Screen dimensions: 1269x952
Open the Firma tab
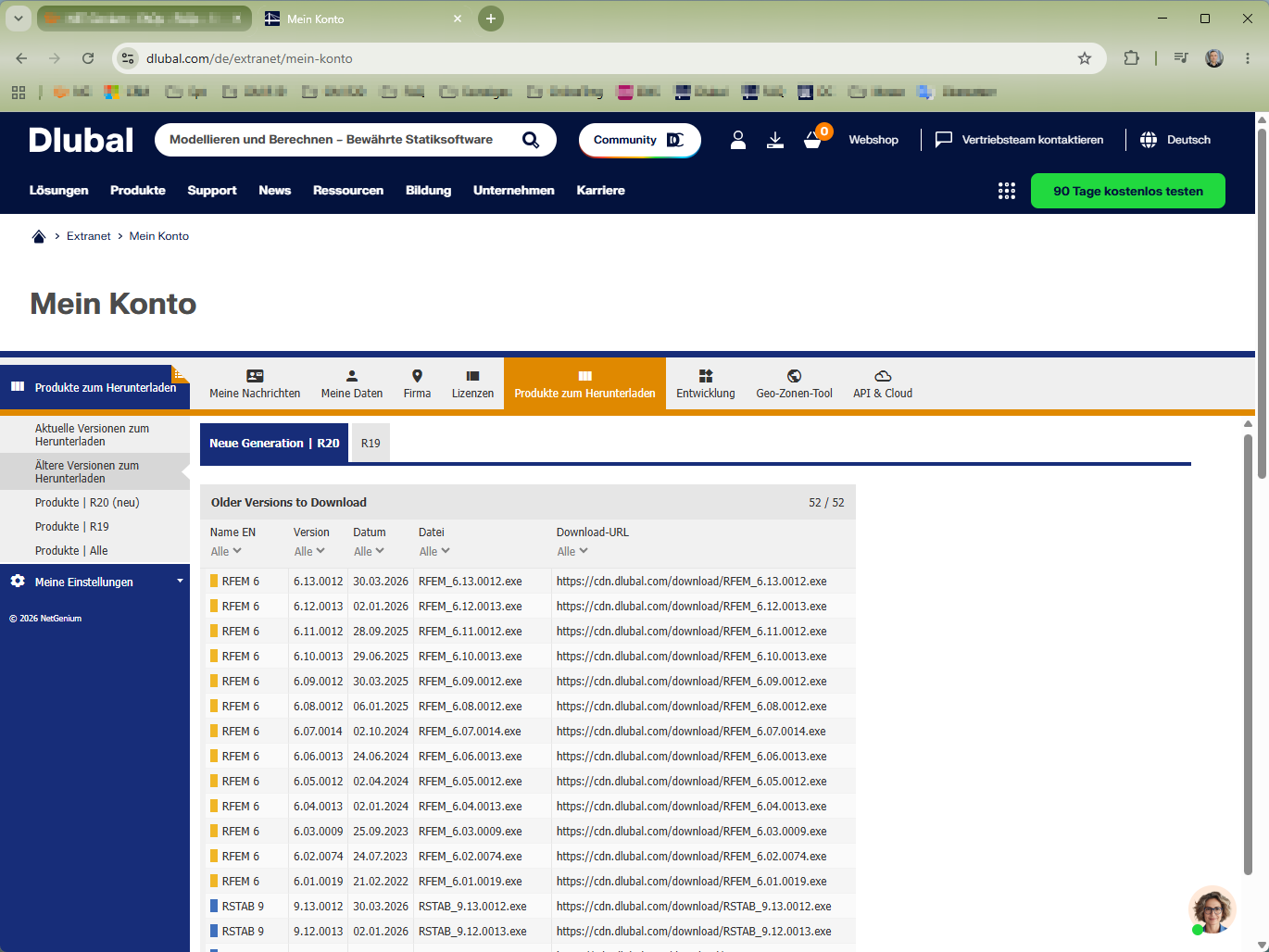pyautogui.click(x=417, y=384)
